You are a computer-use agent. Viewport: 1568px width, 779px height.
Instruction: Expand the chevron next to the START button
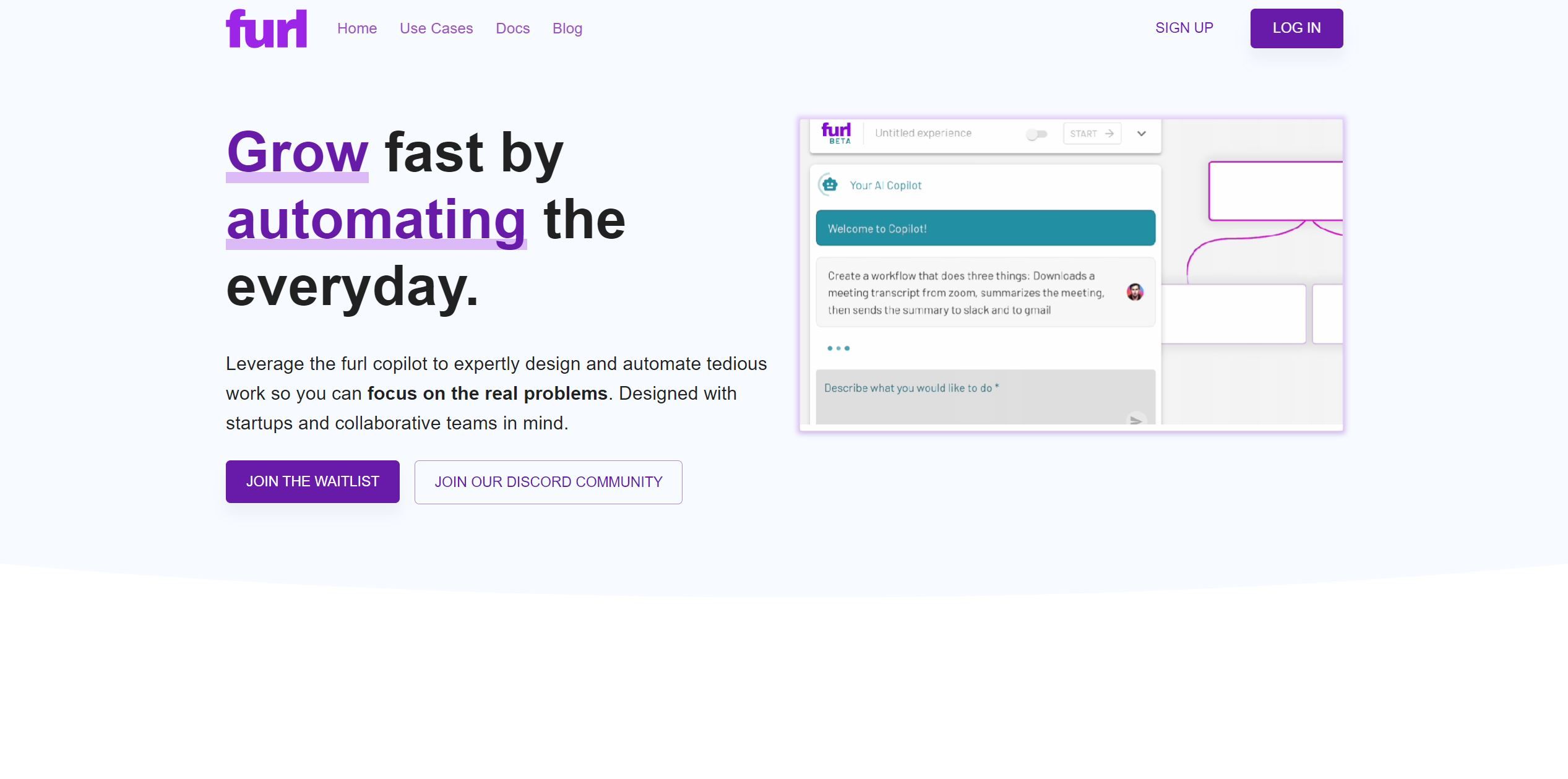1142,133
